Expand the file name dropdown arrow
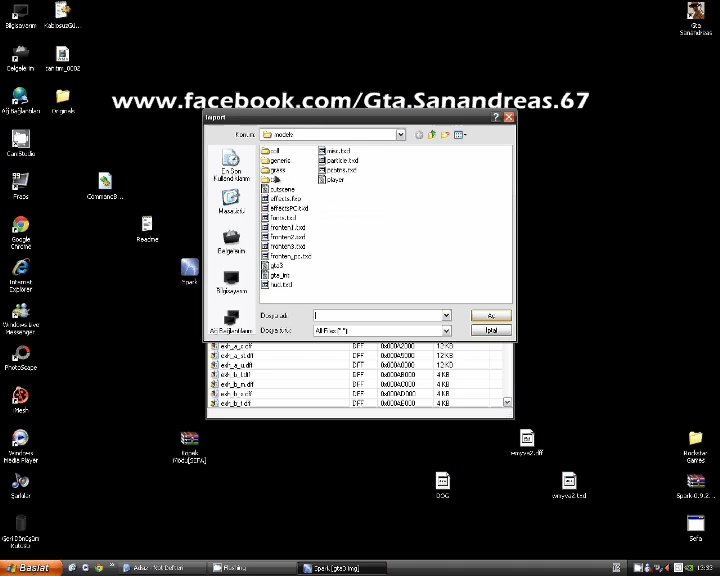720x576 pixels. click(x=446, y=315)
